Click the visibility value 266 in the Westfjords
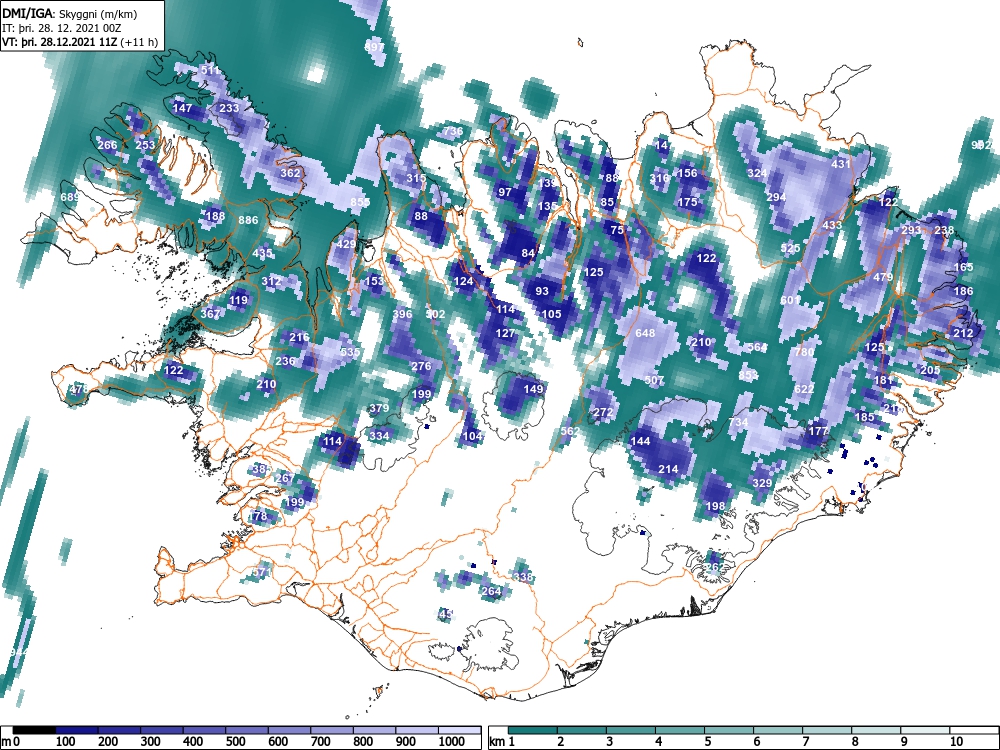This screenshot has width=1000, height=750. (107, 145)
